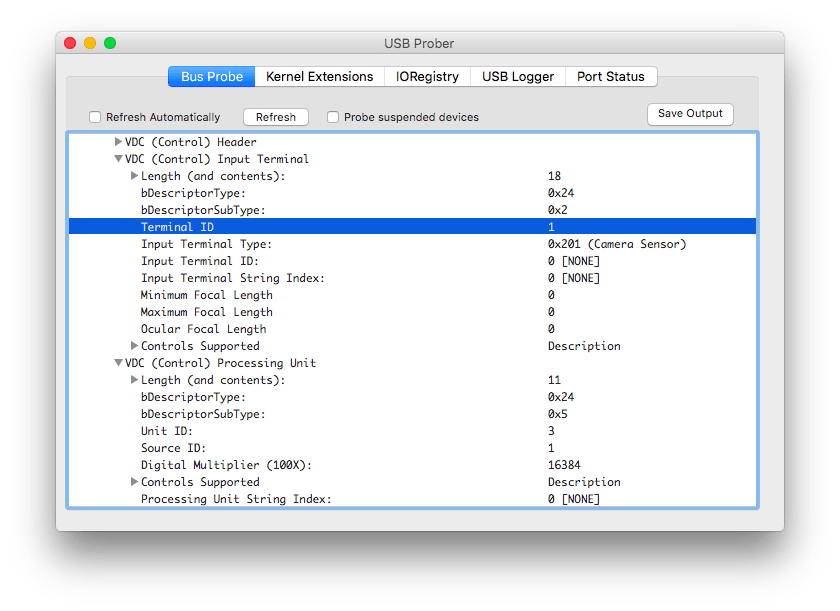Expand Controls Supported under Processing Unit

134,482
